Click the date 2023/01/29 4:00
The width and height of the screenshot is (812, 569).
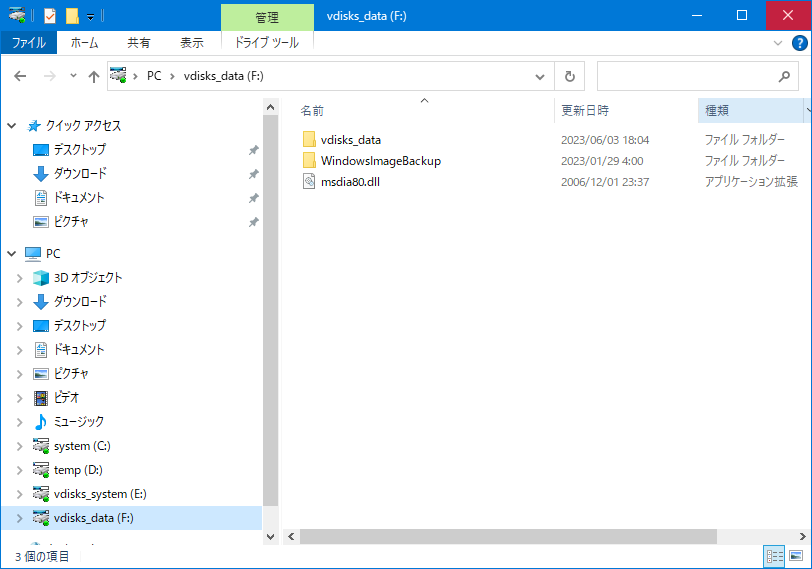602,161
